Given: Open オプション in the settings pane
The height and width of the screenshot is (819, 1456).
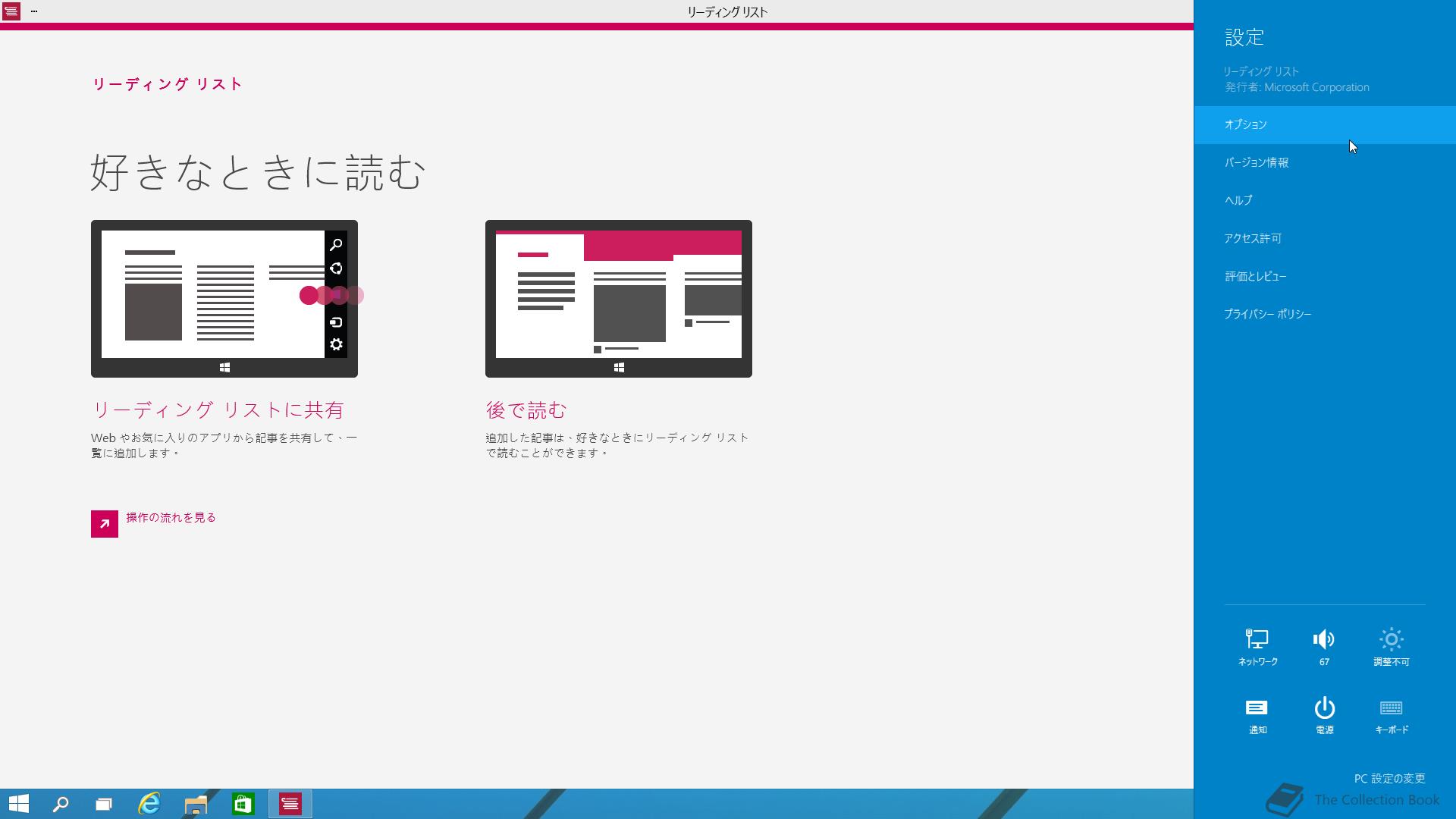Looking at the screenshot, I should 1325,124.
